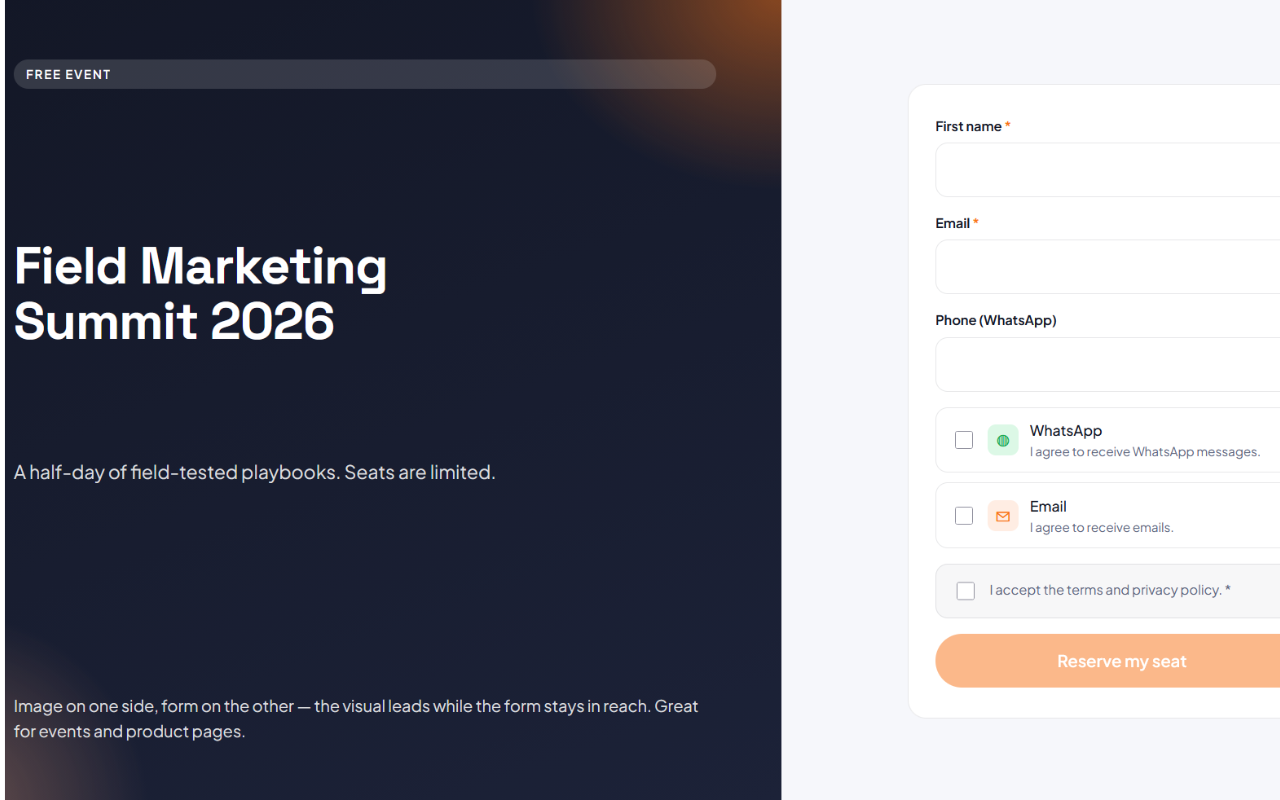
Task: Click the Field Marketing Summit 2026 heading
Action: coord(201,294)
